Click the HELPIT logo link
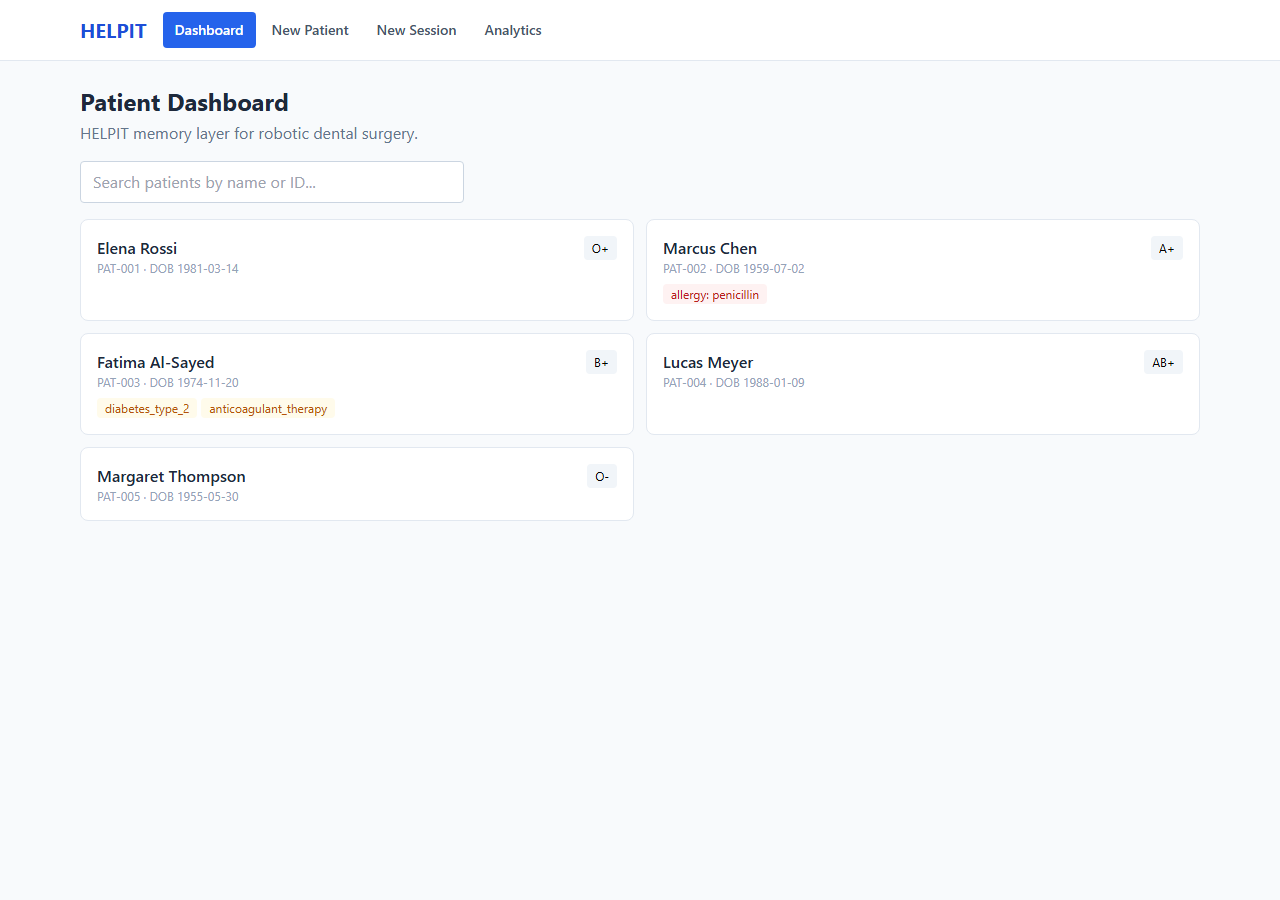1280x900 pixels. [x=113, y=31]
